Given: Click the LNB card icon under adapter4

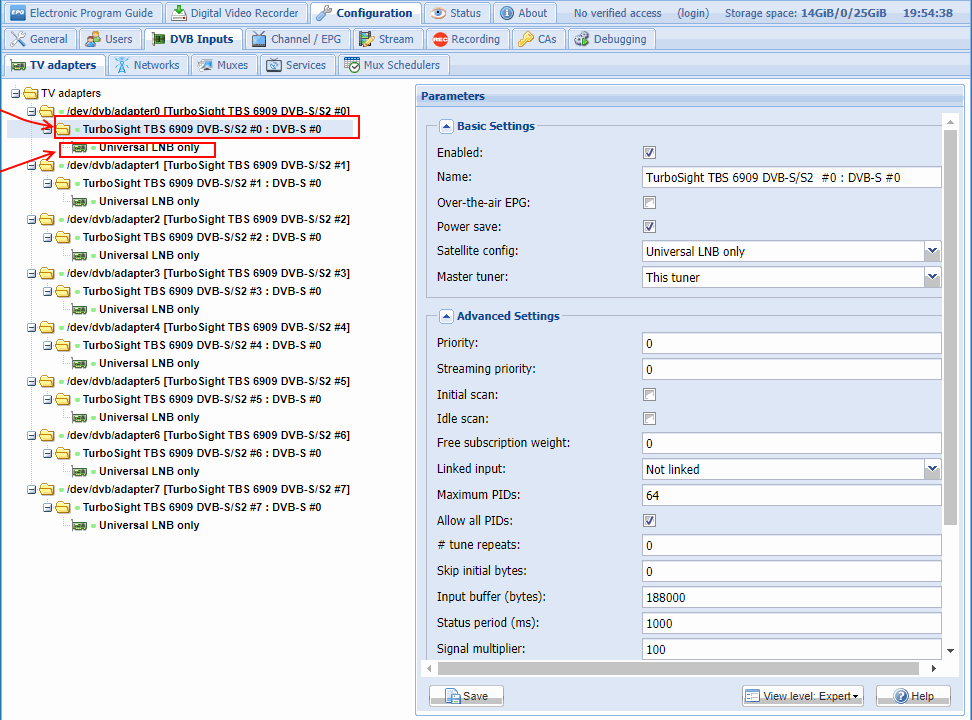Looking at the screenshot, I should pyautogui.click(x=79, y=363).
